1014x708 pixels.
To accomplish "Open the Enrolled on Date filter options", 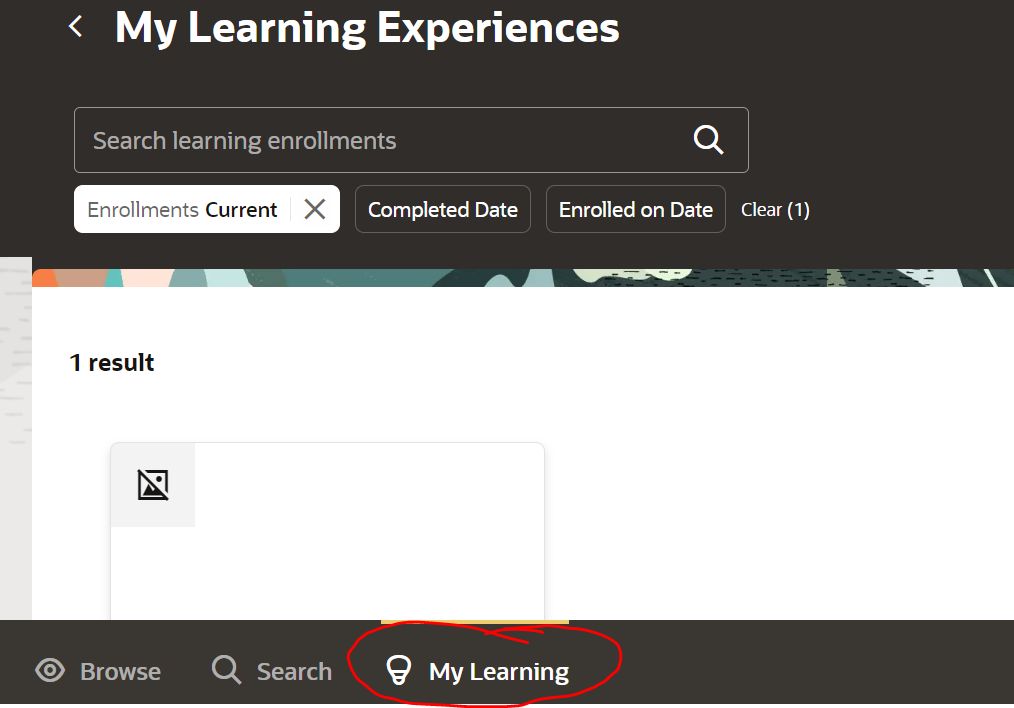I will (635, 209).
